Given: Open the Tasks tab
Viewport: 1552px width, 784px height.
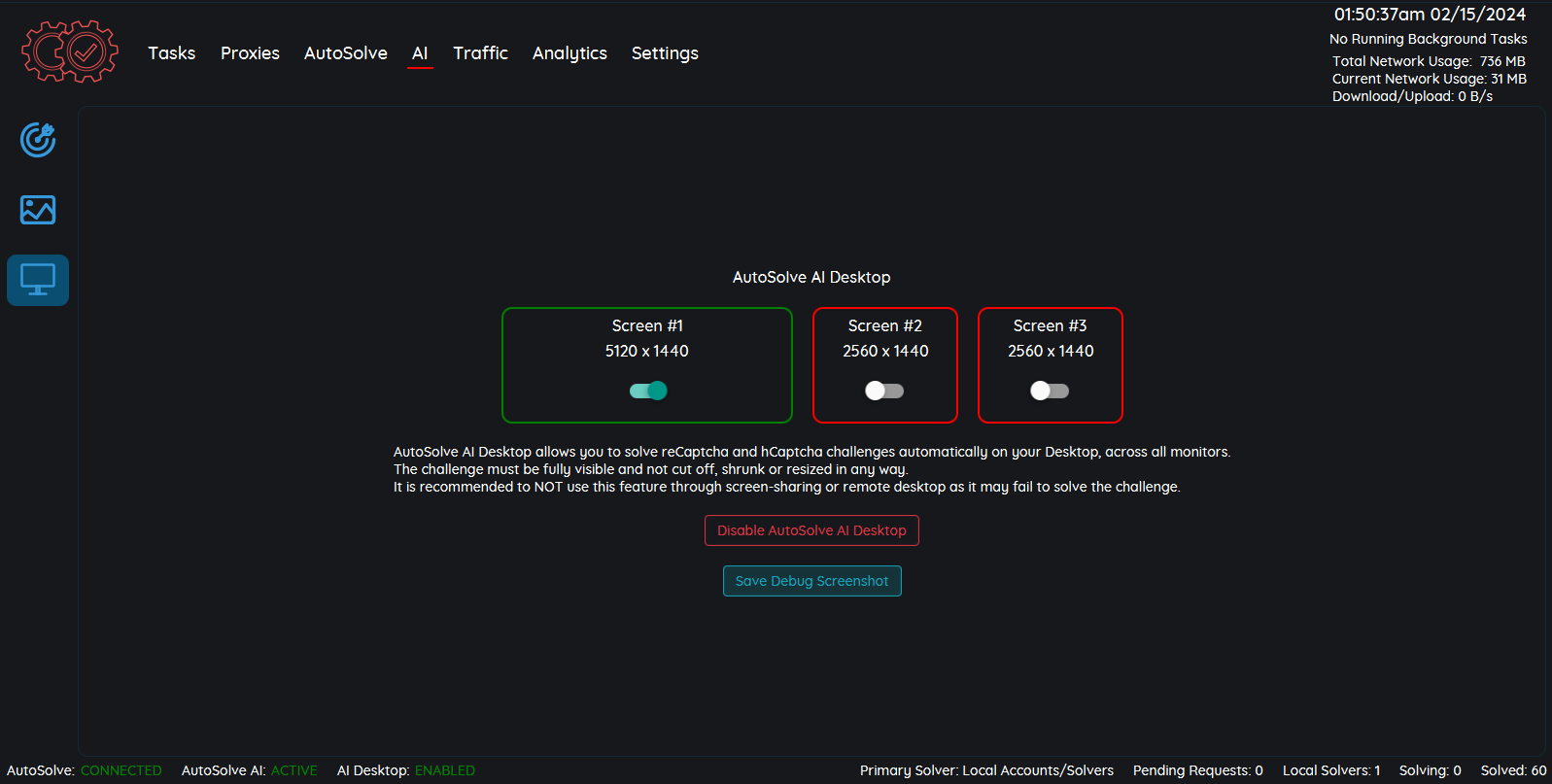Looking at the screenshot, I should [172, 53].
